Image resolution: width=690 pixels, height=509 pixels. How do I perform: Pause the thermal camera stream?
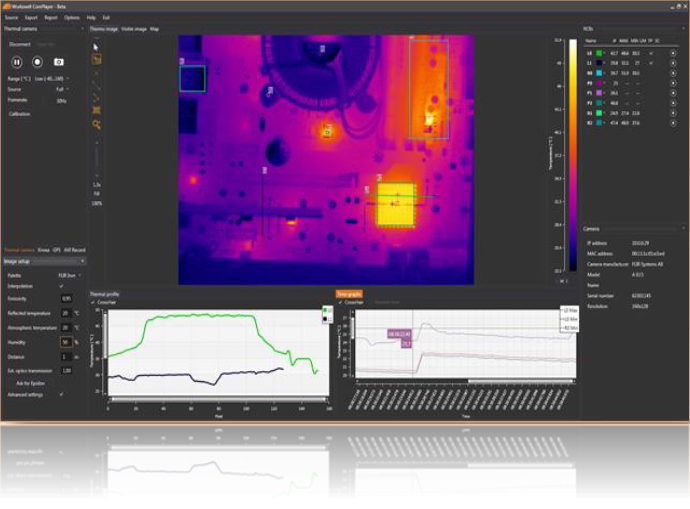(x=18, y=61)
